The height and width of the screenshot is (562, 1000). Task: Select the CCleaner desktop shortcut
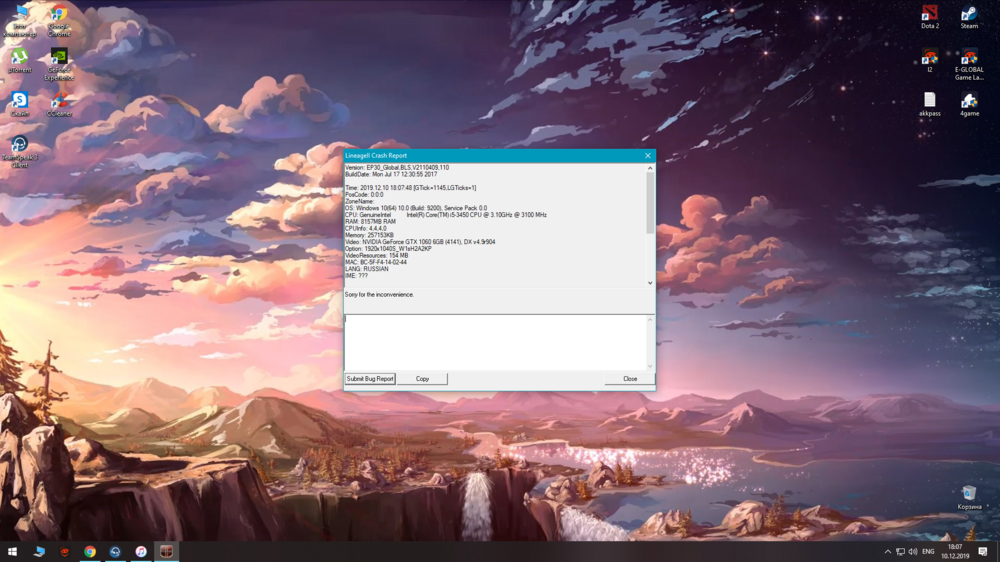click(x=59, y=103)
